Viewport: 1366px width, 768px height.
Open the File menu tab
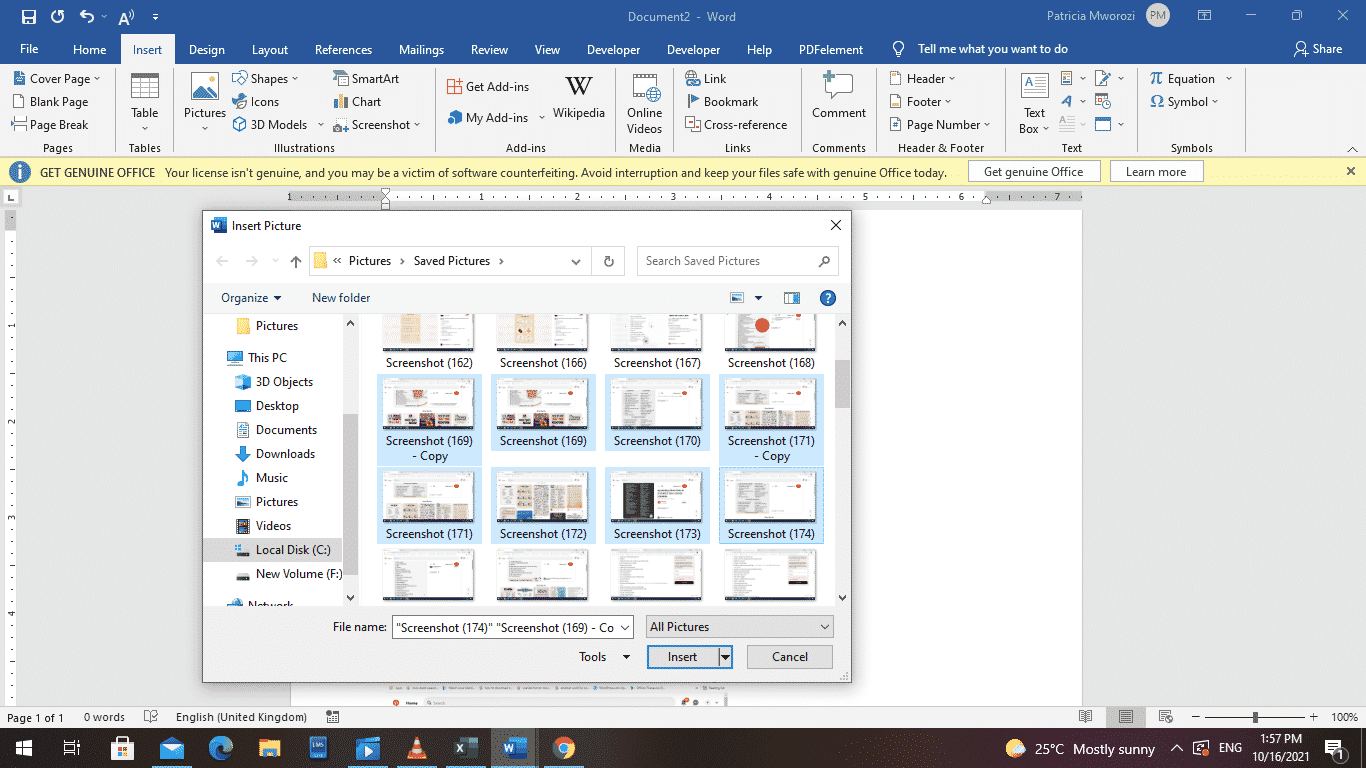pyautogui.click(x=29, y=49)
